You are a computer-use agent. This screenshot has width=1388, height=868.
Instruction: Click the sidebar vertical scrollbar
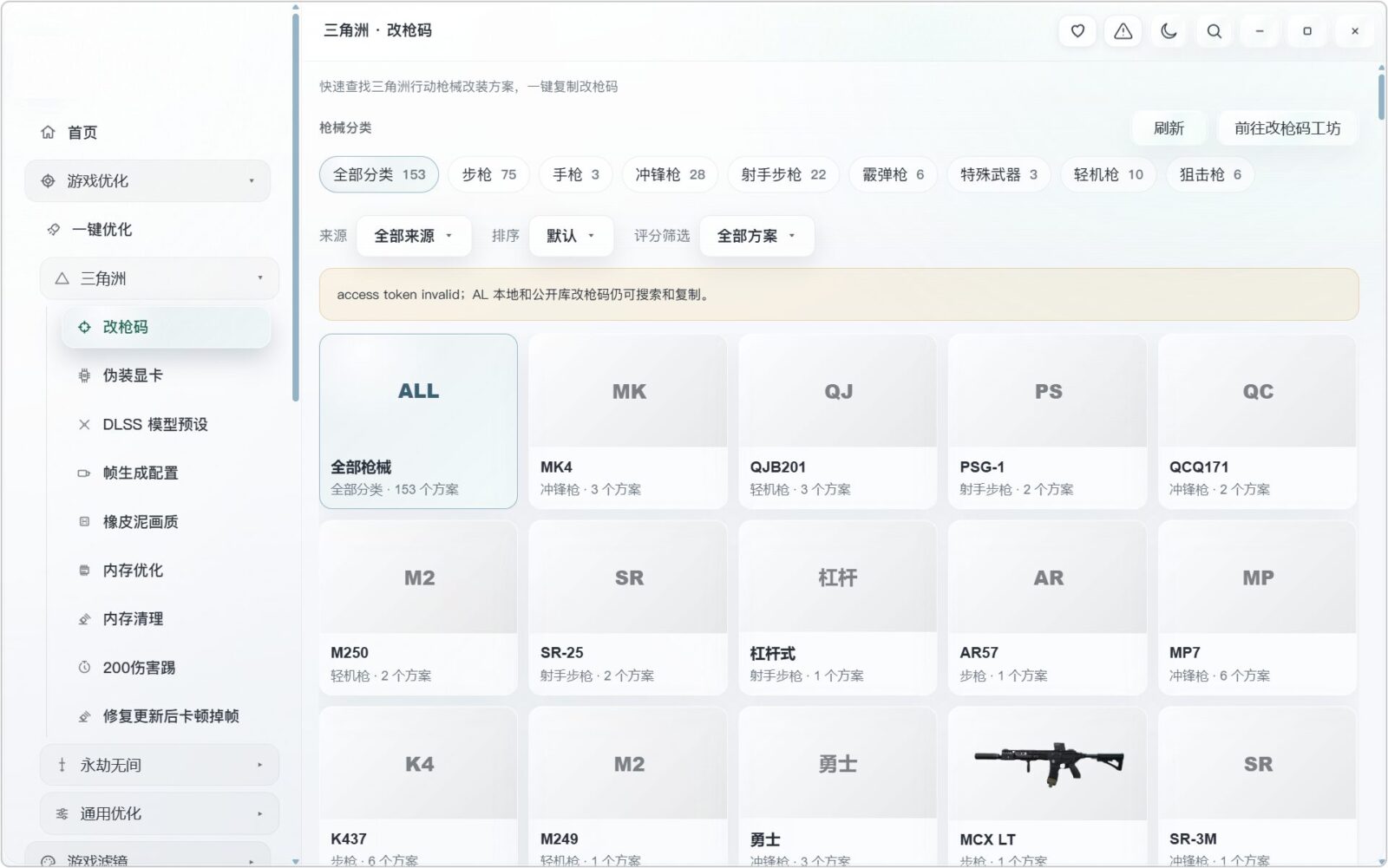click(x=296, y=208)
